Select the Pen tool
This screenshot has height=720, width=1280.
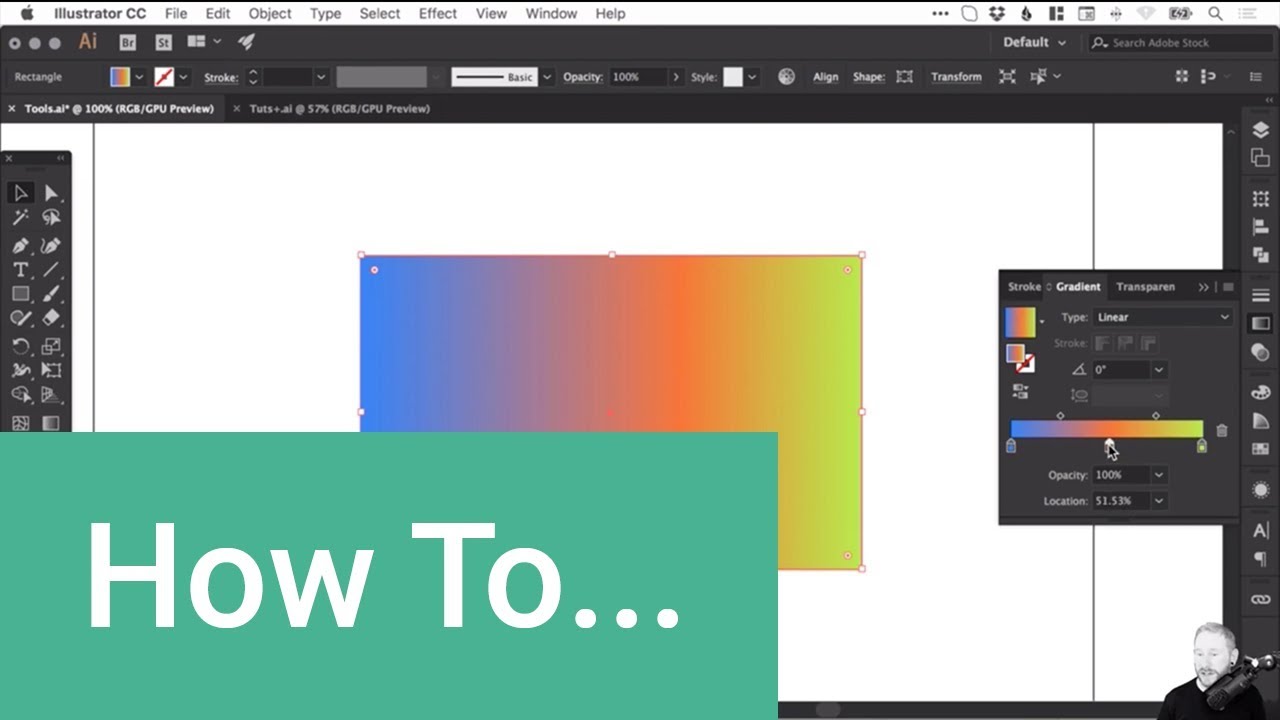point(20,245)
